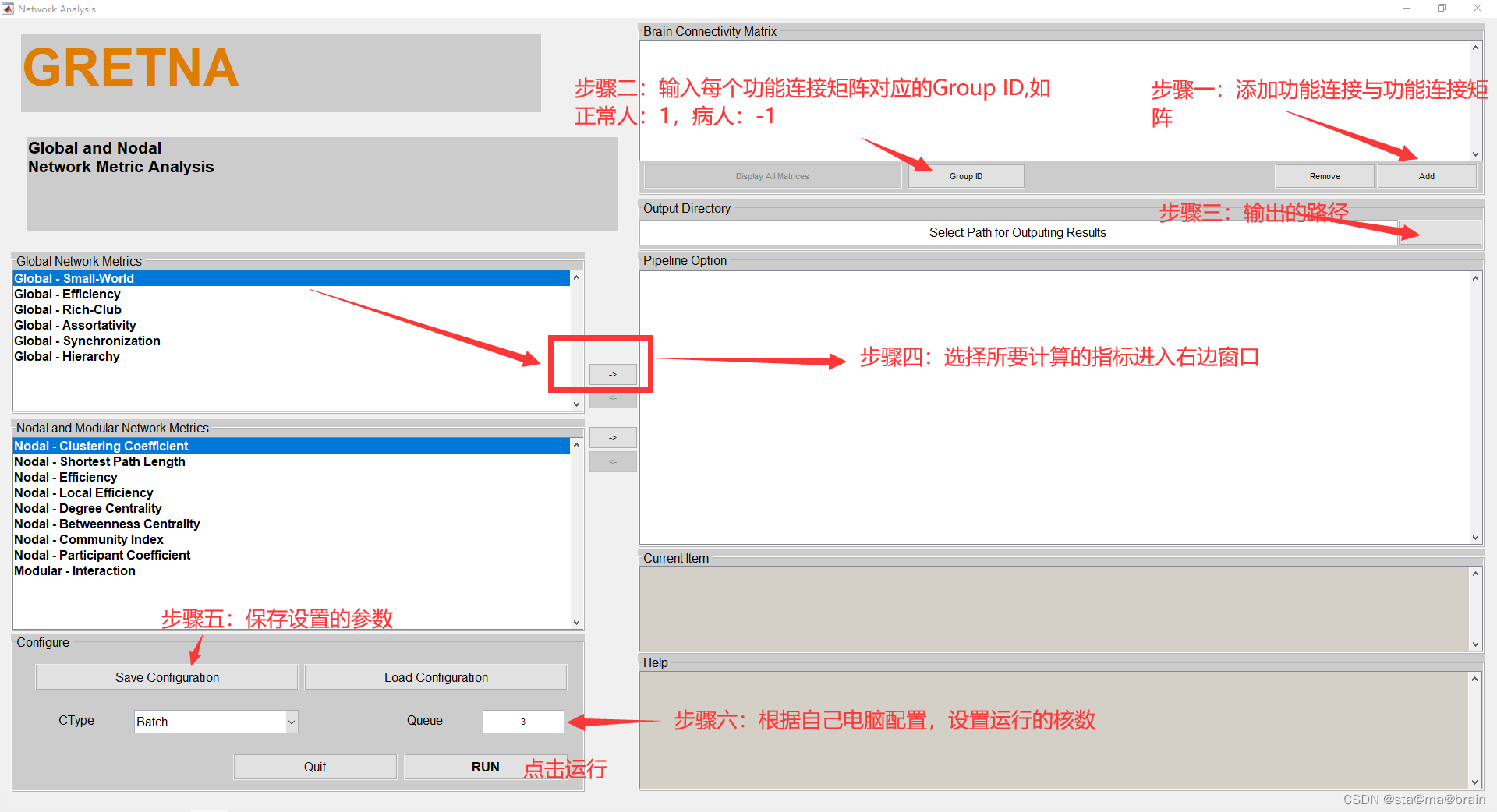This screenshot has width=1497, height=812.
Task: Click the Remove matrix button
Action: 1325,176
